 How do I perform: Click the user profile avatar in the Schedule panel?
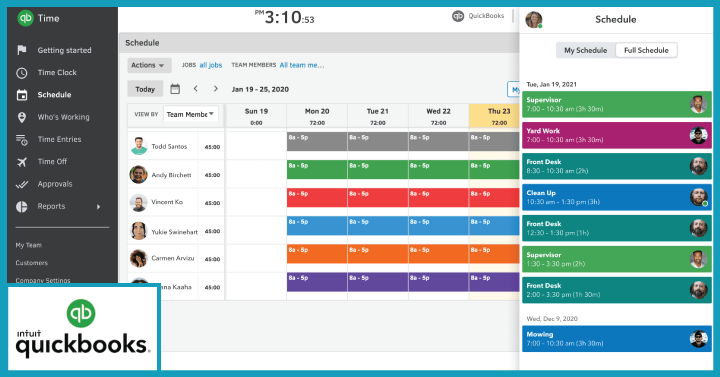tap(534, 20)
